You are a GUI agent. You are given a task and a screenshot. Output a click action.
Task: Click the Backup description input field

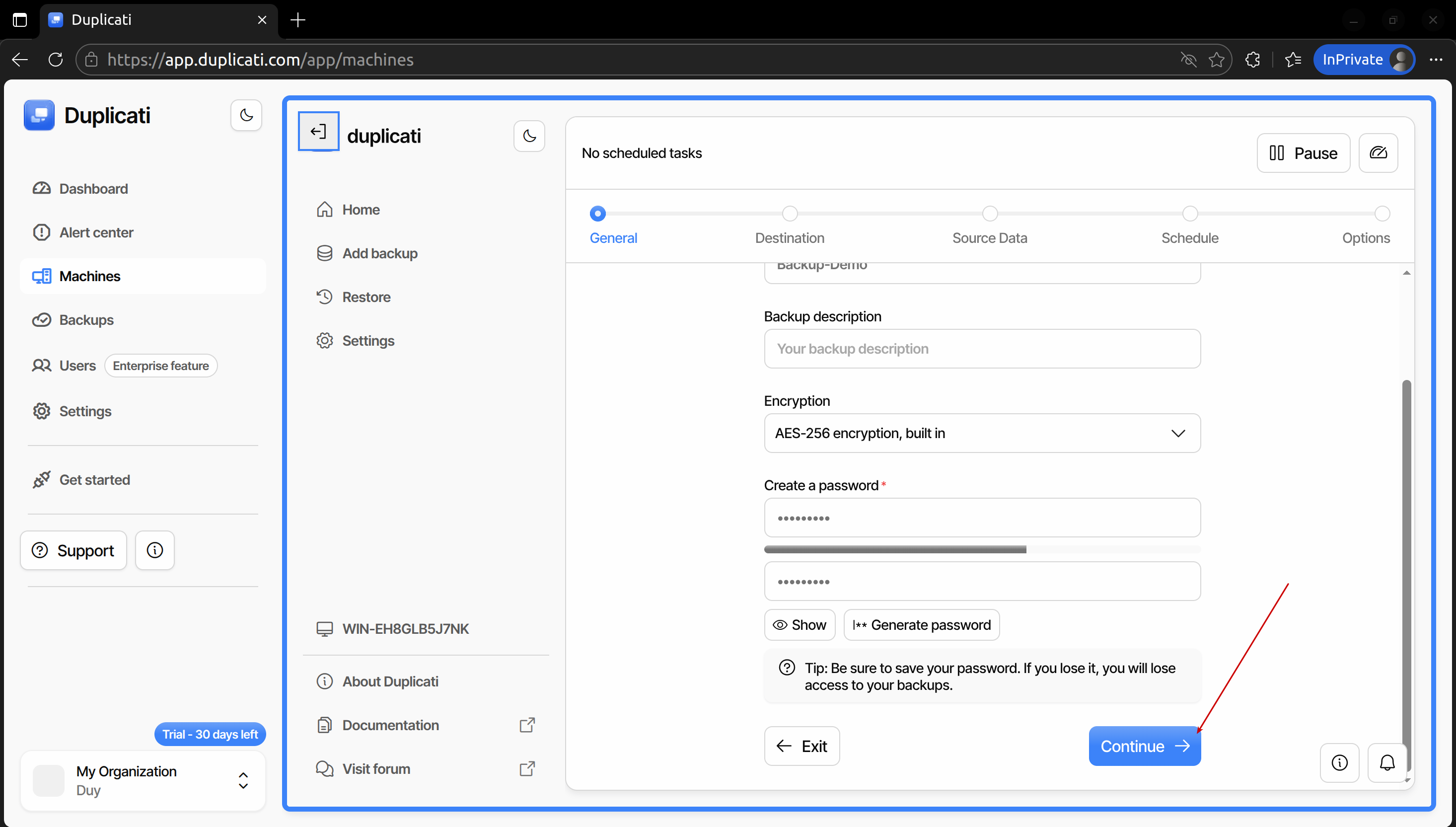982,349
